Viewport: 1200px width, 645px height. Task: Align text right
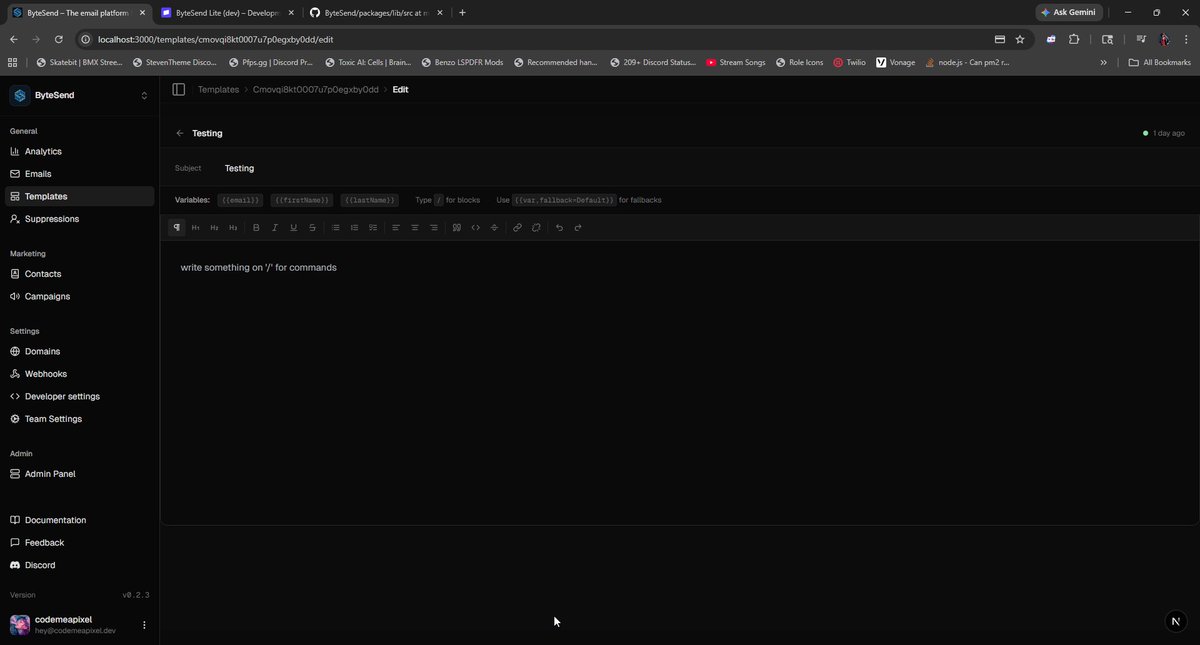tap(433, 227)
